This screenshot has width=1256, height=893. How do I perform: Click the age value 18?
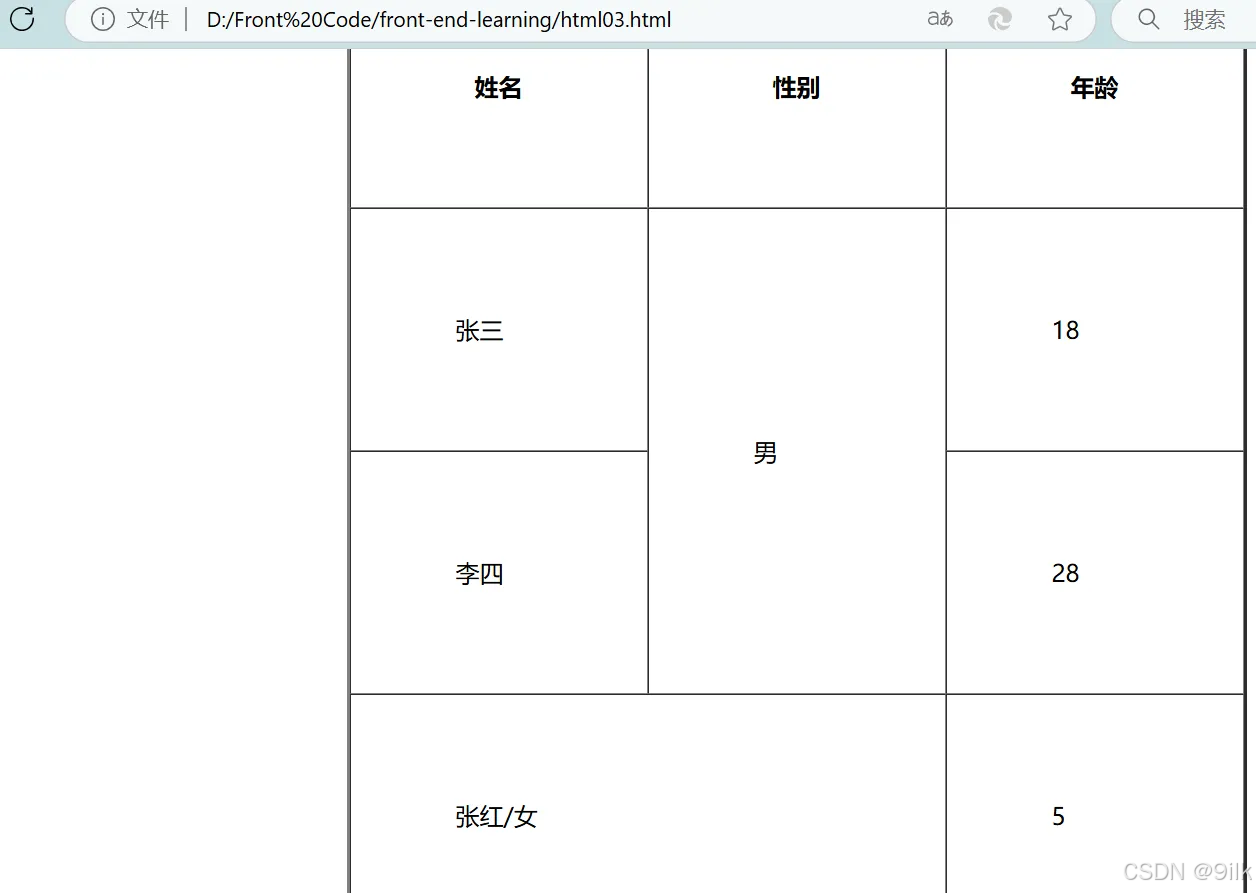click(x=1066, y=331)
